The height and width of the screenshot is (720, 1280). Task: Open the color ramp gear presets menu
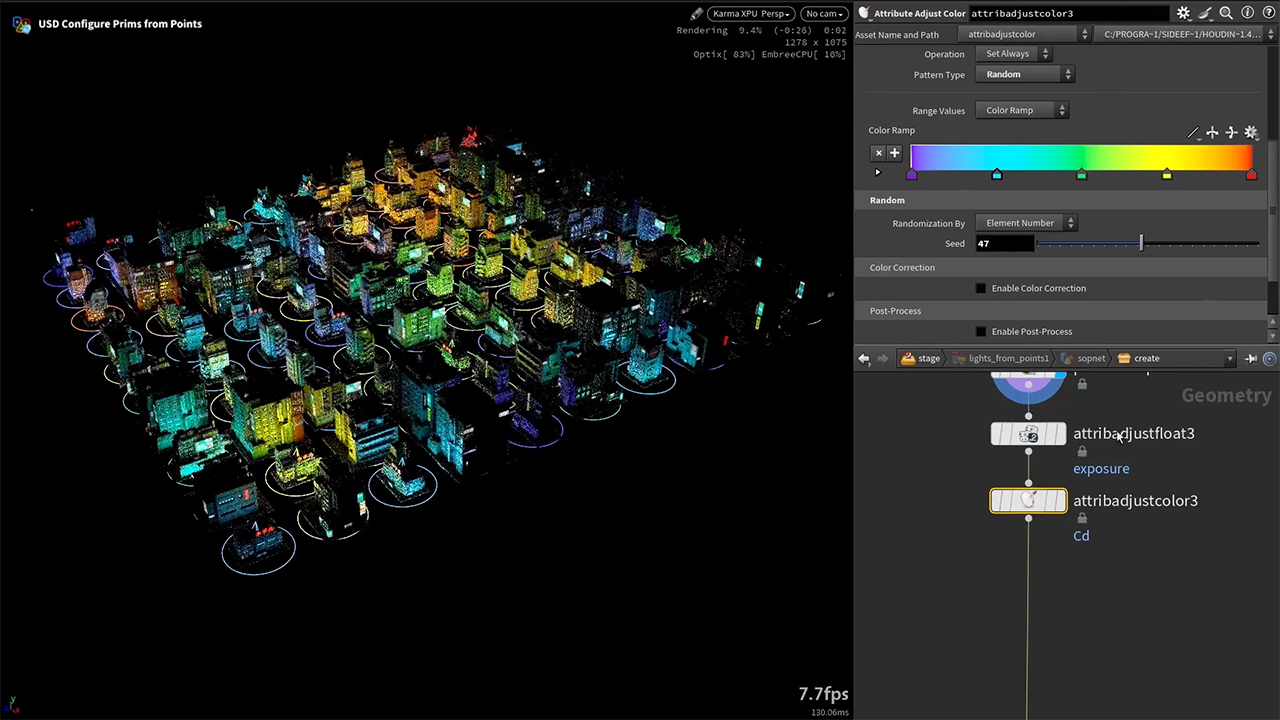pyautogui.click(x=1251, y=132)
